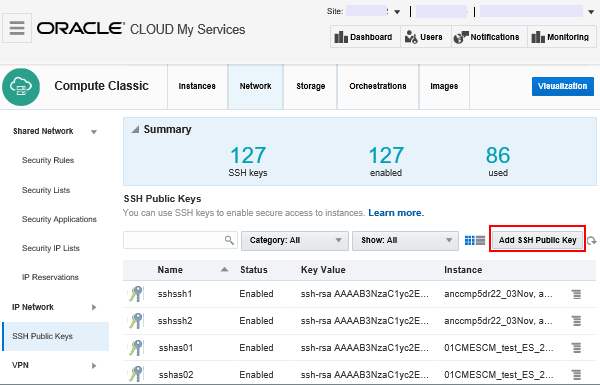This screenshot has height=385, width=600.
Task: Switch to grid view icon
Action: coord(469,240)
